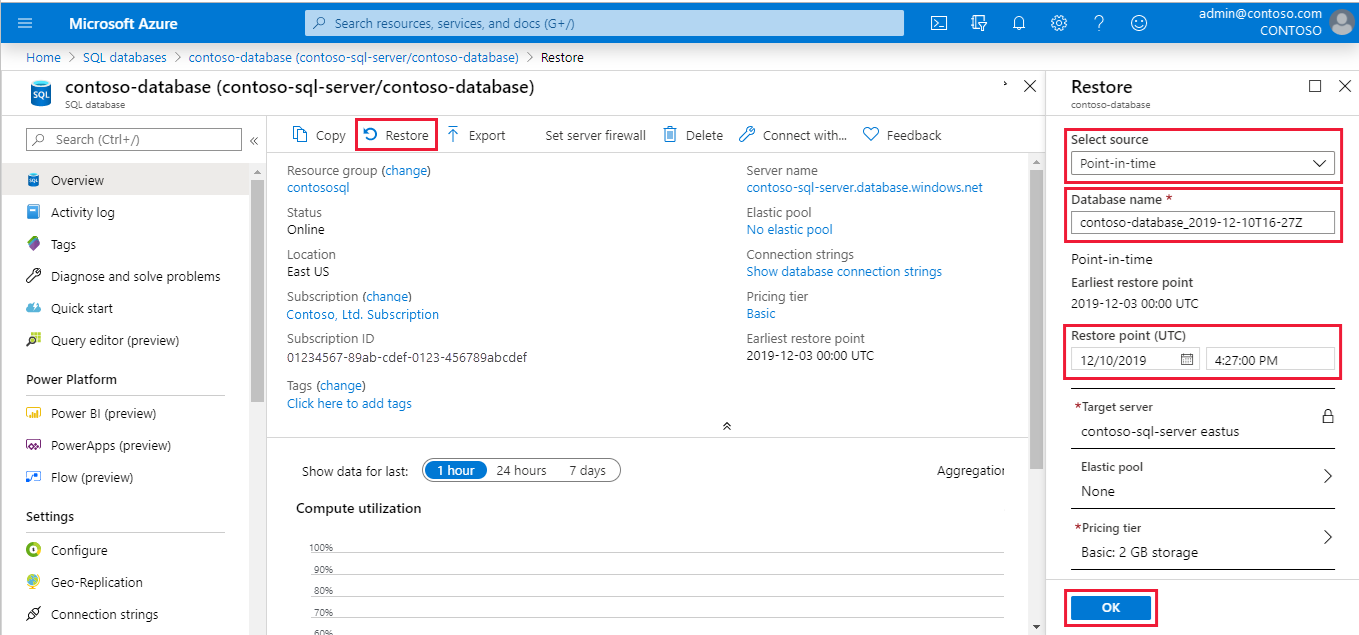Open the feedback smiley icon
The width and height of the screenshot is (1359, 635).
tap(1139, 23)
